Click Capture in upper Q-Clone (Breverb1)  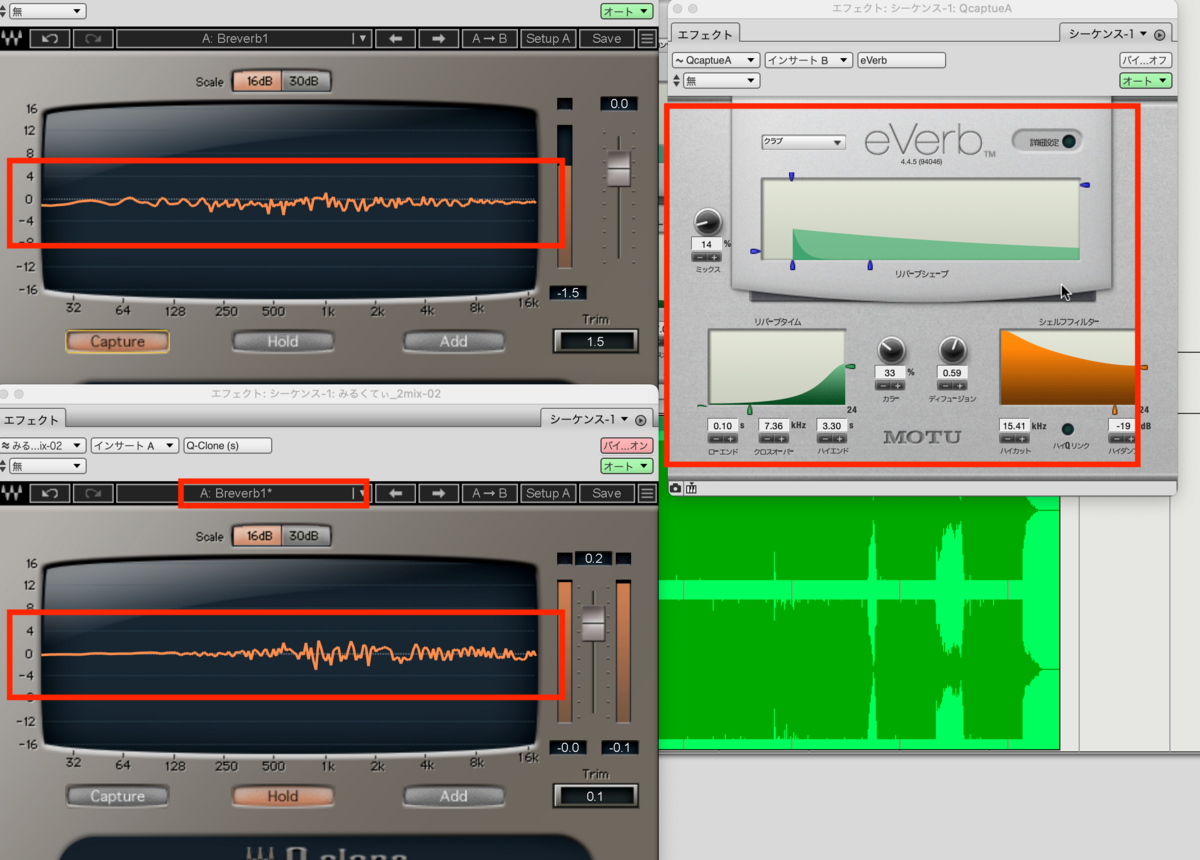[118, 342]
